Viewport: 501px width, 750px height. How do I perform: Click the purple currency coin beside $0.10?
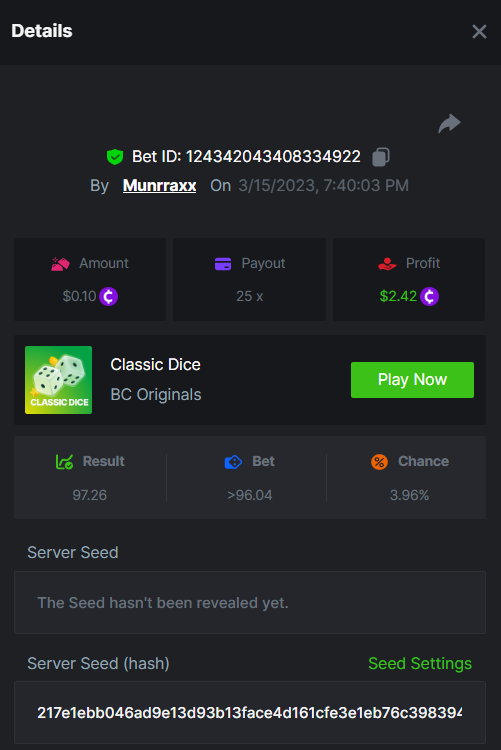(x=109, y=297)
